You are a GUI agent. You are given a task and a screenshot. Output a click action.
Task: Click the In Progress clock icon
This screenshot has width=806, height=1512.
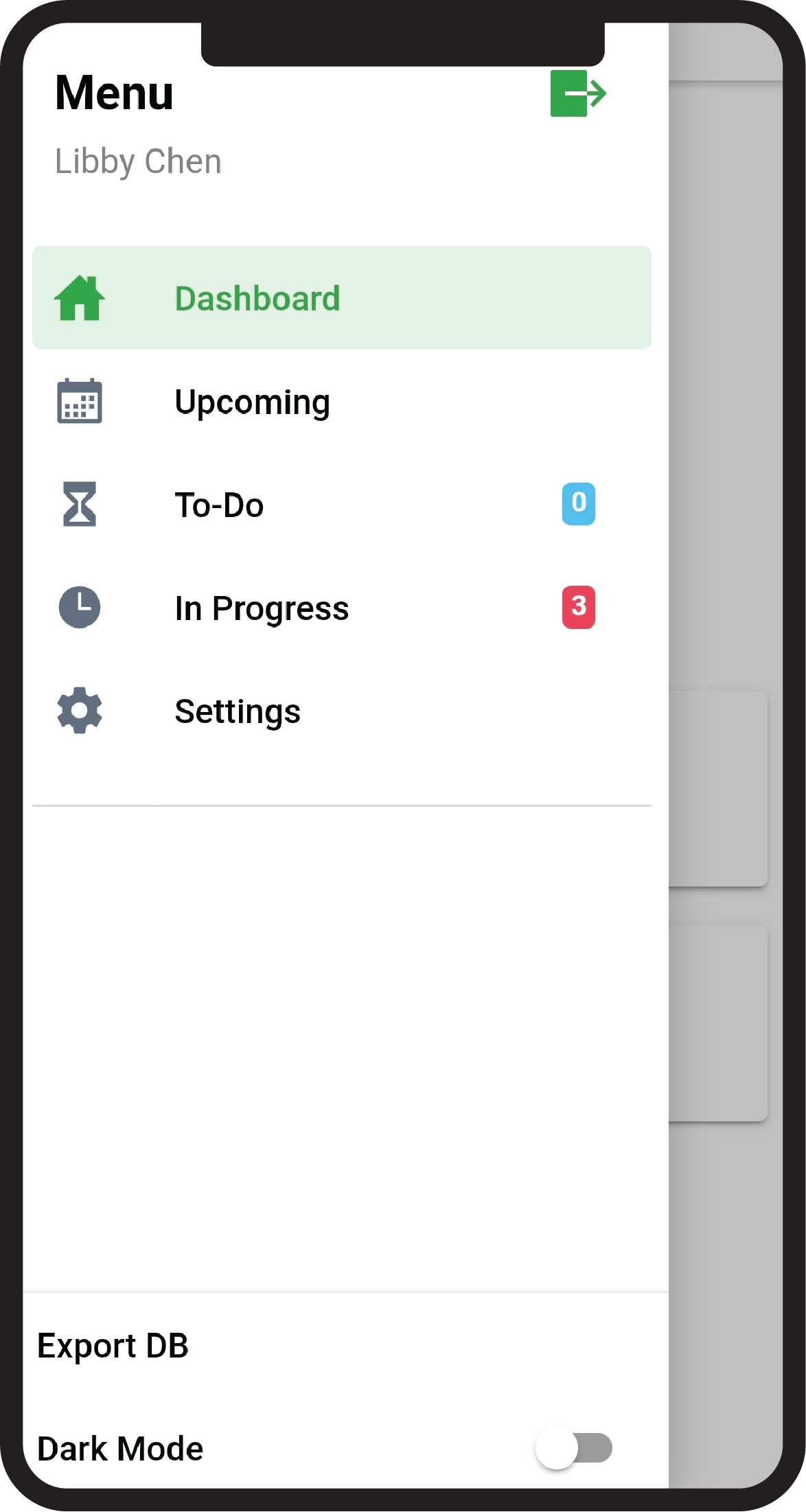(x=80, y=607)
